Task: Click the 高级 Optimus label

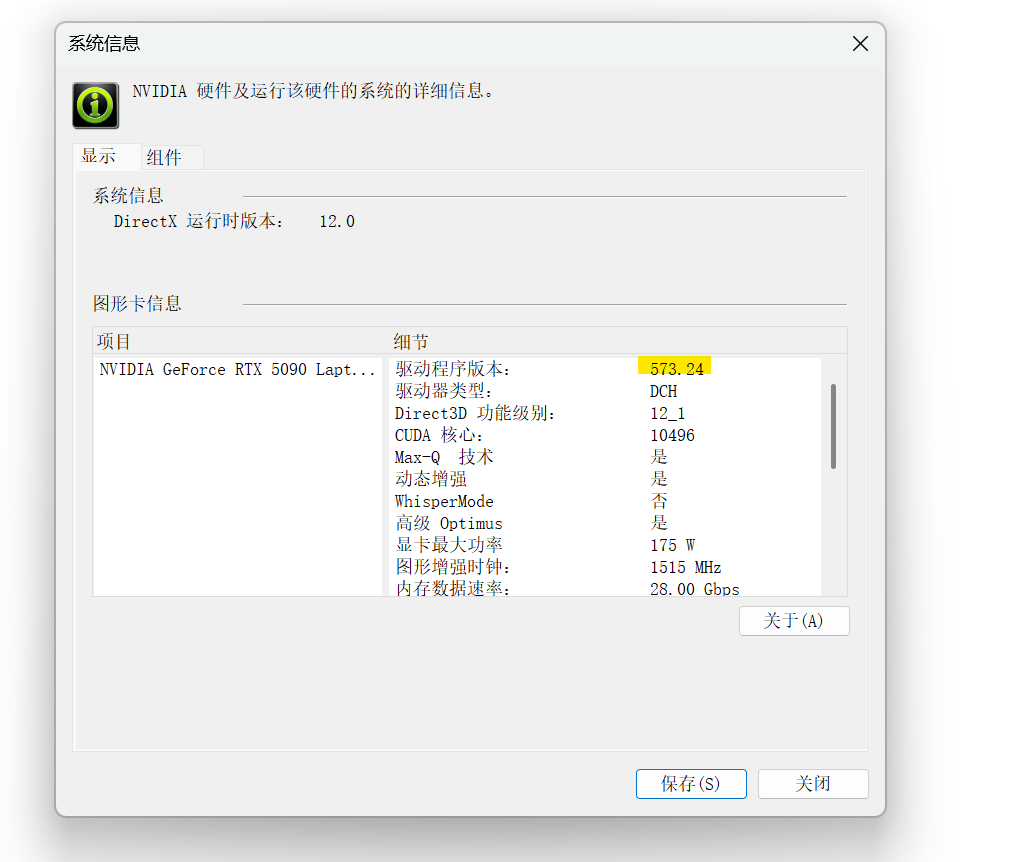Action: point(449,523)
